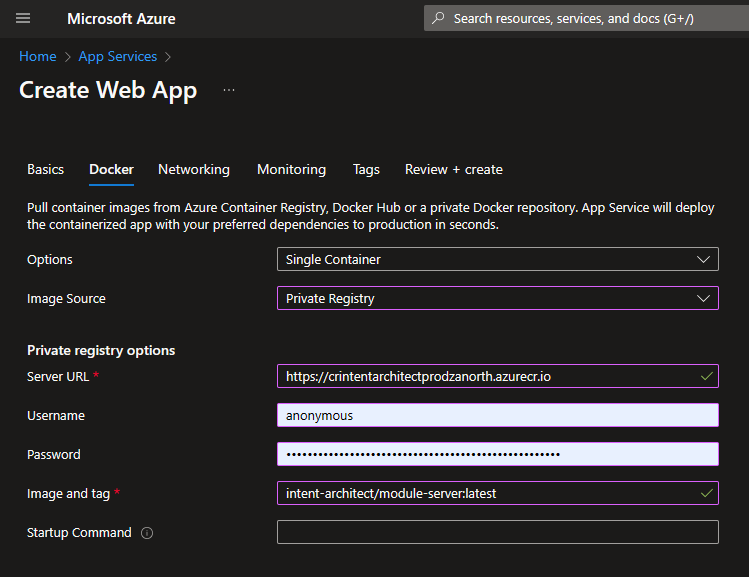The height and width of the screenshot is (577, 749).
Task: Switch to the Basics tab
Action: tap(46, 170)
